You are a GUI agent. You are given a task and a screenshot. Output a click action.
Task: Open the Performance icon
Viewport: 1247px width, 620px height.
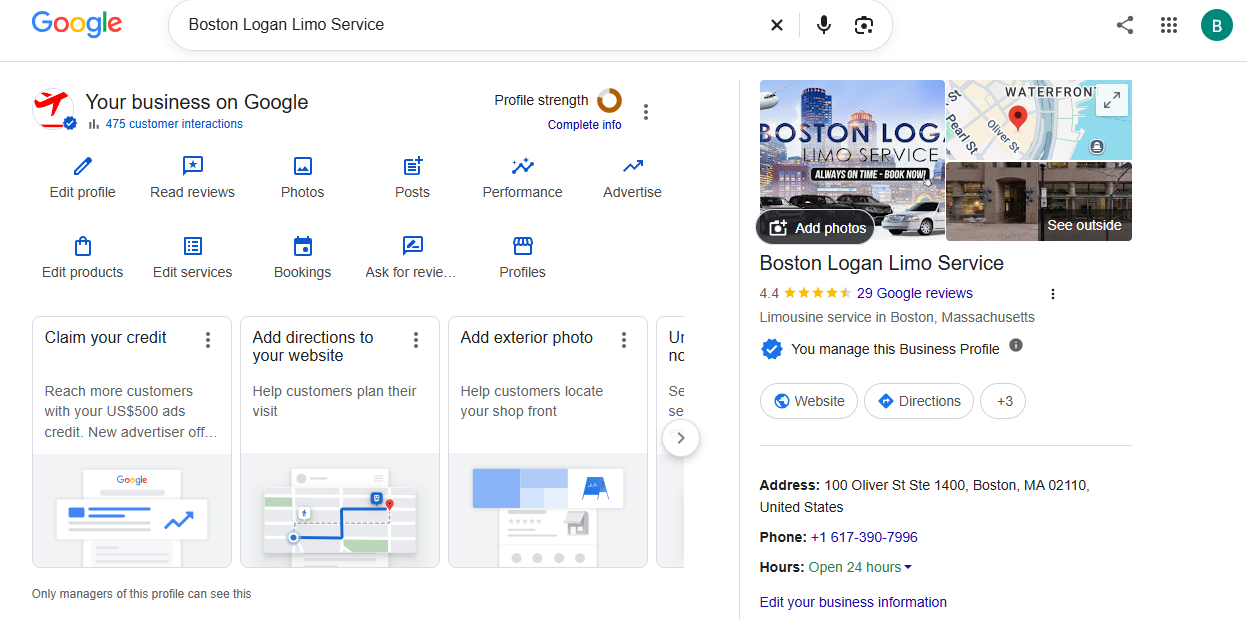coord(523,166)
